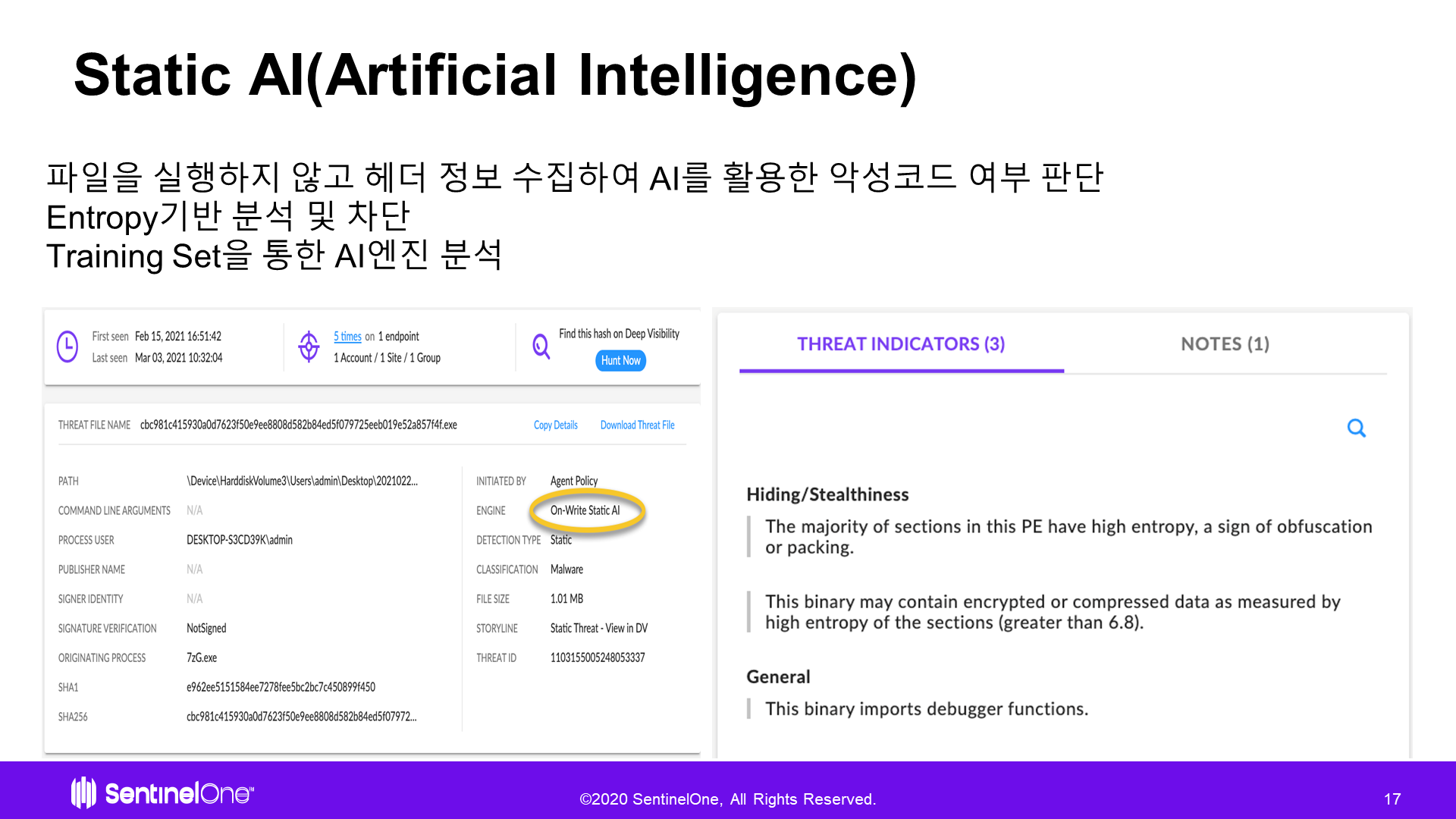The height and width of the screenshot is (819, 1456).
Task: Click the threat file name hash text
Action: click(x=298, y=425)
